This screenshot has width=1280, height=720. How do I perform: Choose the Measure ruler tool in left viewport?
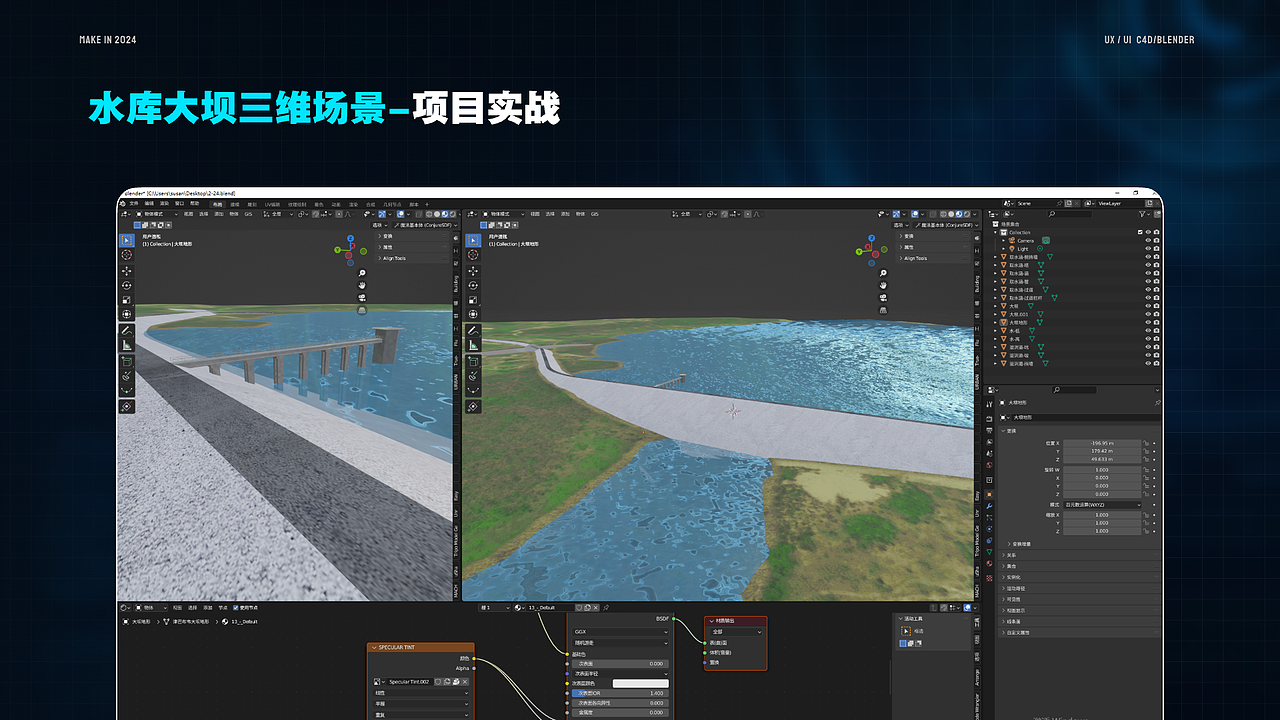pos(127,345)
